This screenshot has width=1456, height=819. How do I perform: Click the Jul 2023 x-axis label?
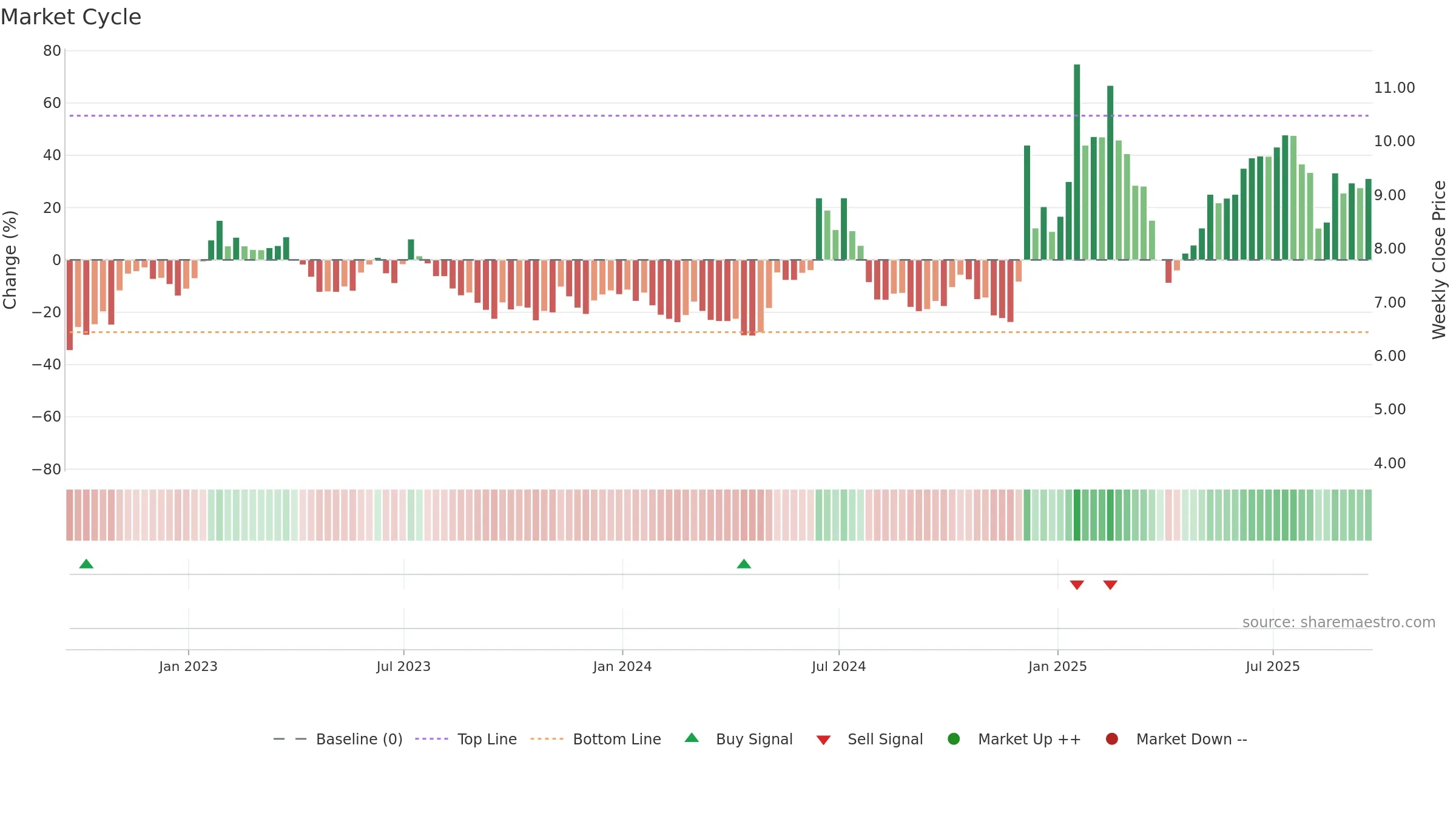(x=403, y=666)
